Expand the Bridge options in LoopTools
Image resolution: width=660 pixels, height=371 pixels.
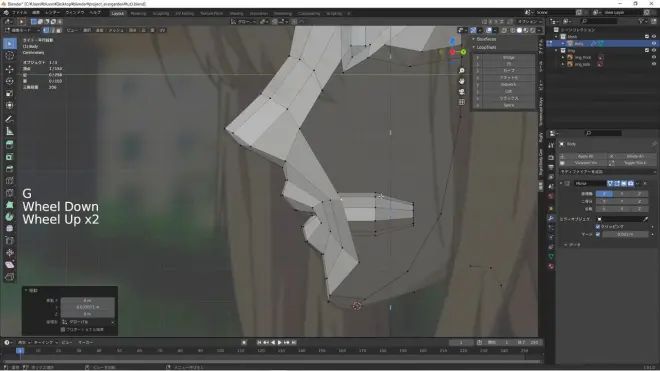click(x=478, y=57)
